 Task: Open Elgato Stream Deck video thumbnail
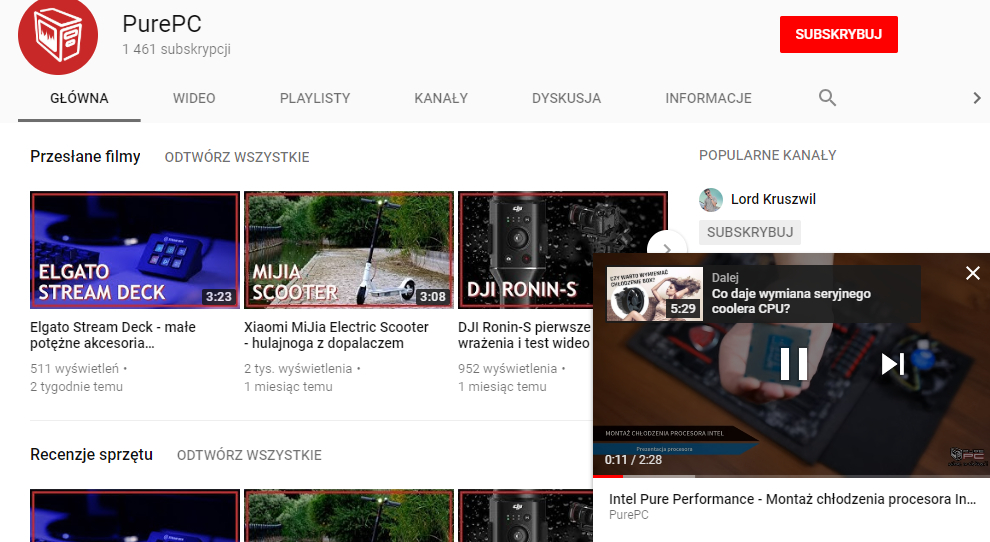pos(135,250)
